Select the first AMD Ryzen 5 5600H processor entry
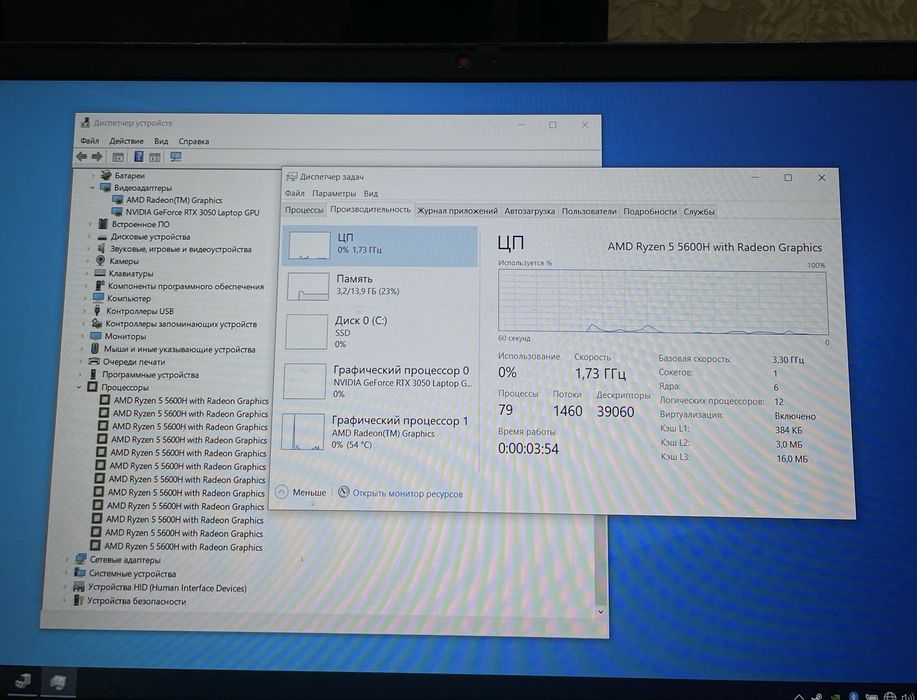This screenshot has width=917, height=700. (191, 401)
